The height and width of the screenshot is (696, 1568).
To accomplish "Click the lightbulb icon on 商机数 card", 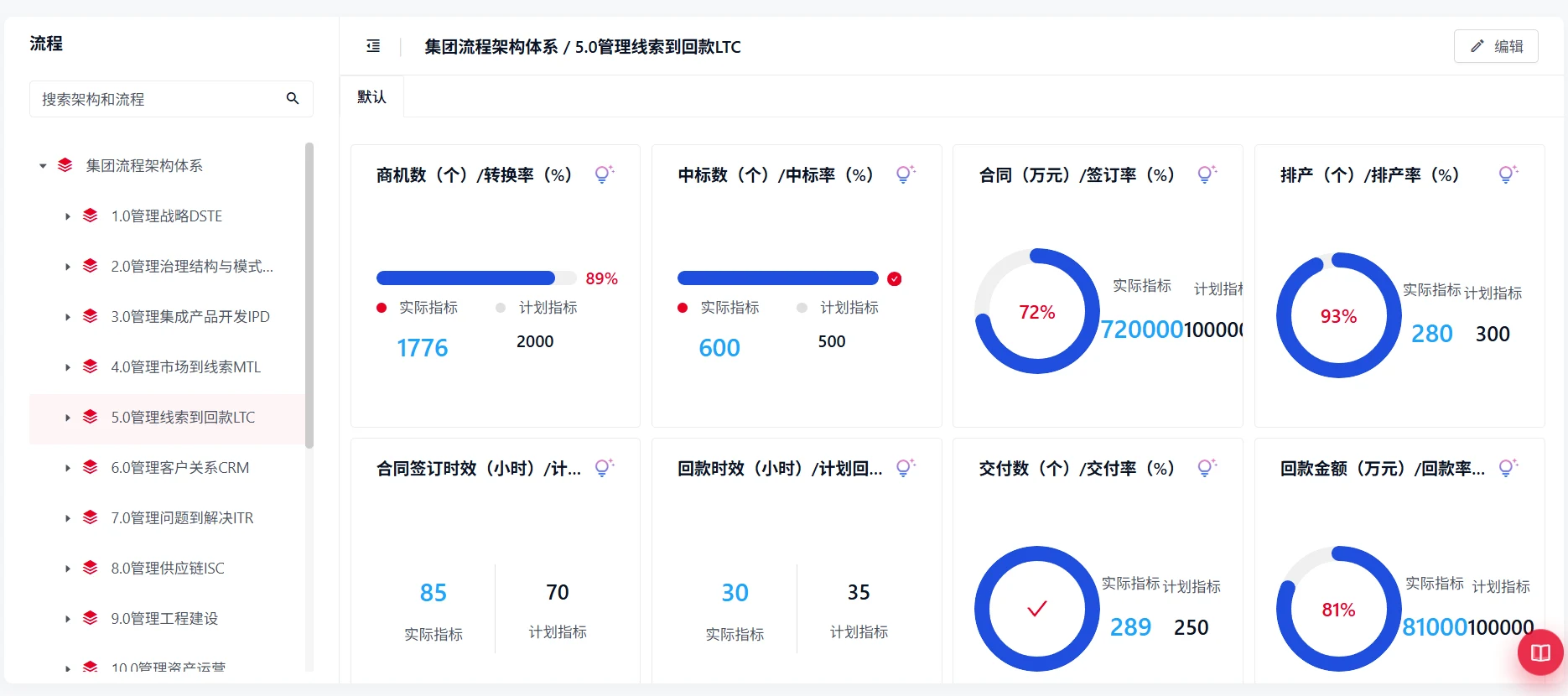I will coord(605,174).
